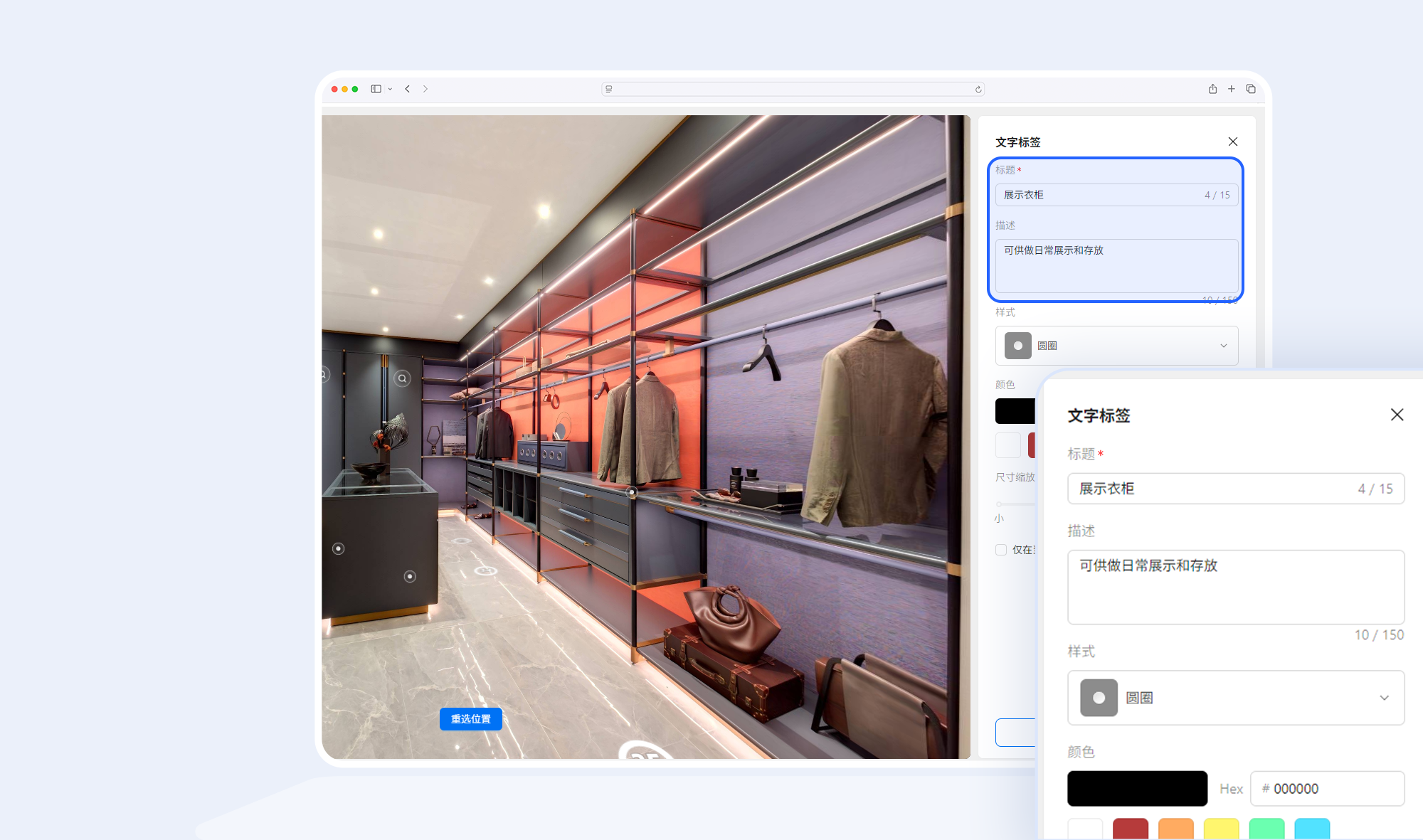Image resolution: width=1423 pixels, height=840 pixels.
Task: Click the 描述 textarea in the enlarged panel
Action: [1236, 588]
